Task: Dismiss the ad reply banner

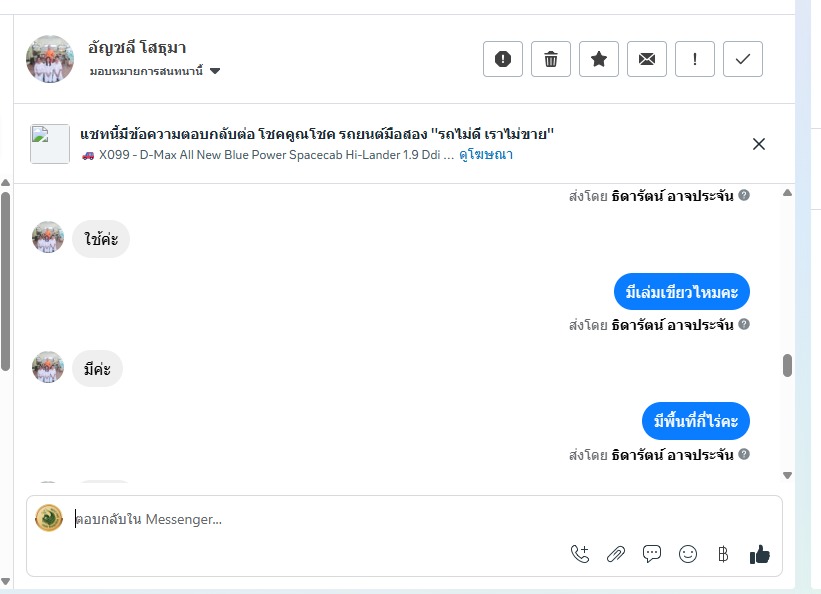Action: point(758,144)
